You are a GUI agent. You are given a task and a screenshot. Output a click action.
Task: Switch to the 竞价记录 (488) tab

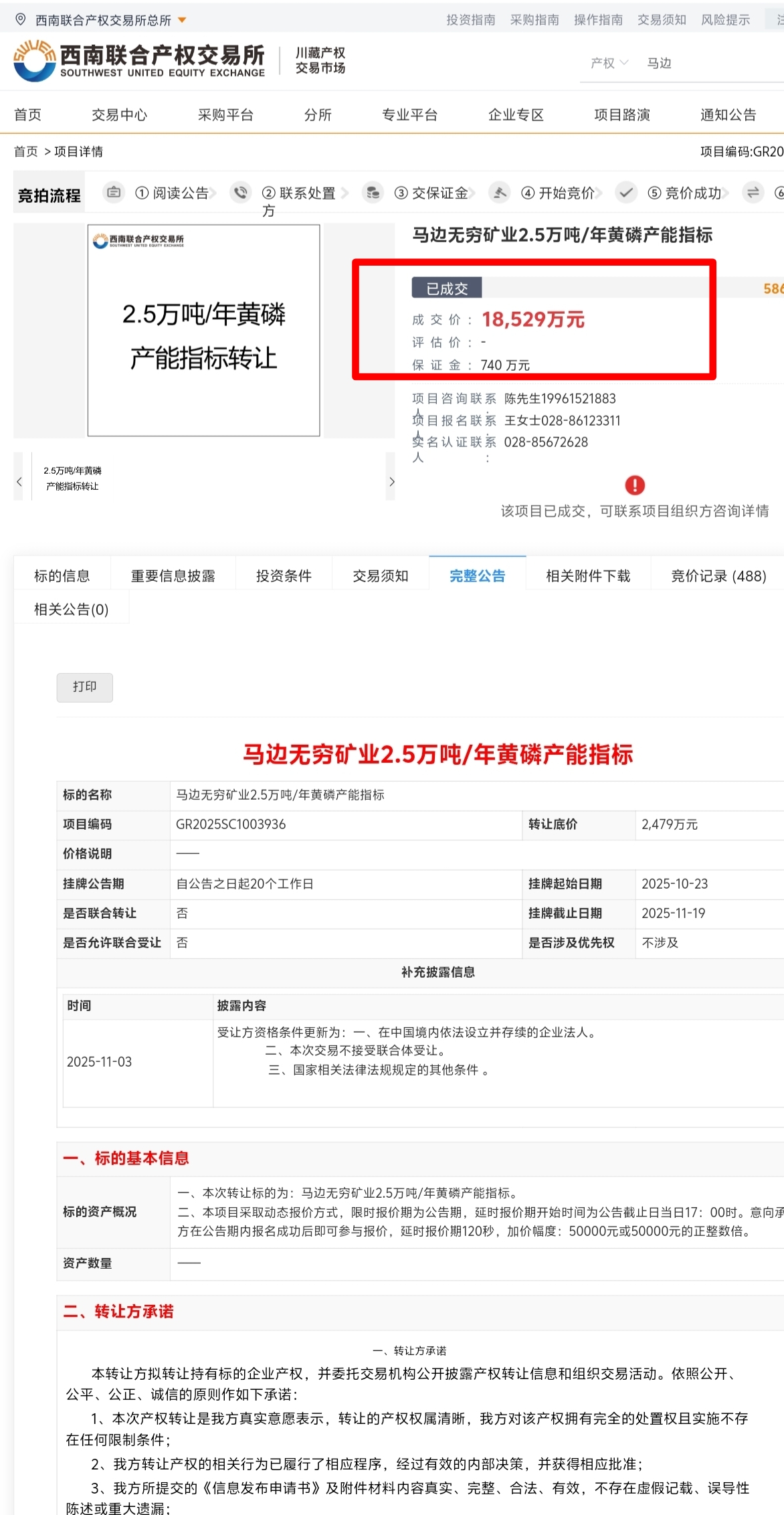(718, 575)
